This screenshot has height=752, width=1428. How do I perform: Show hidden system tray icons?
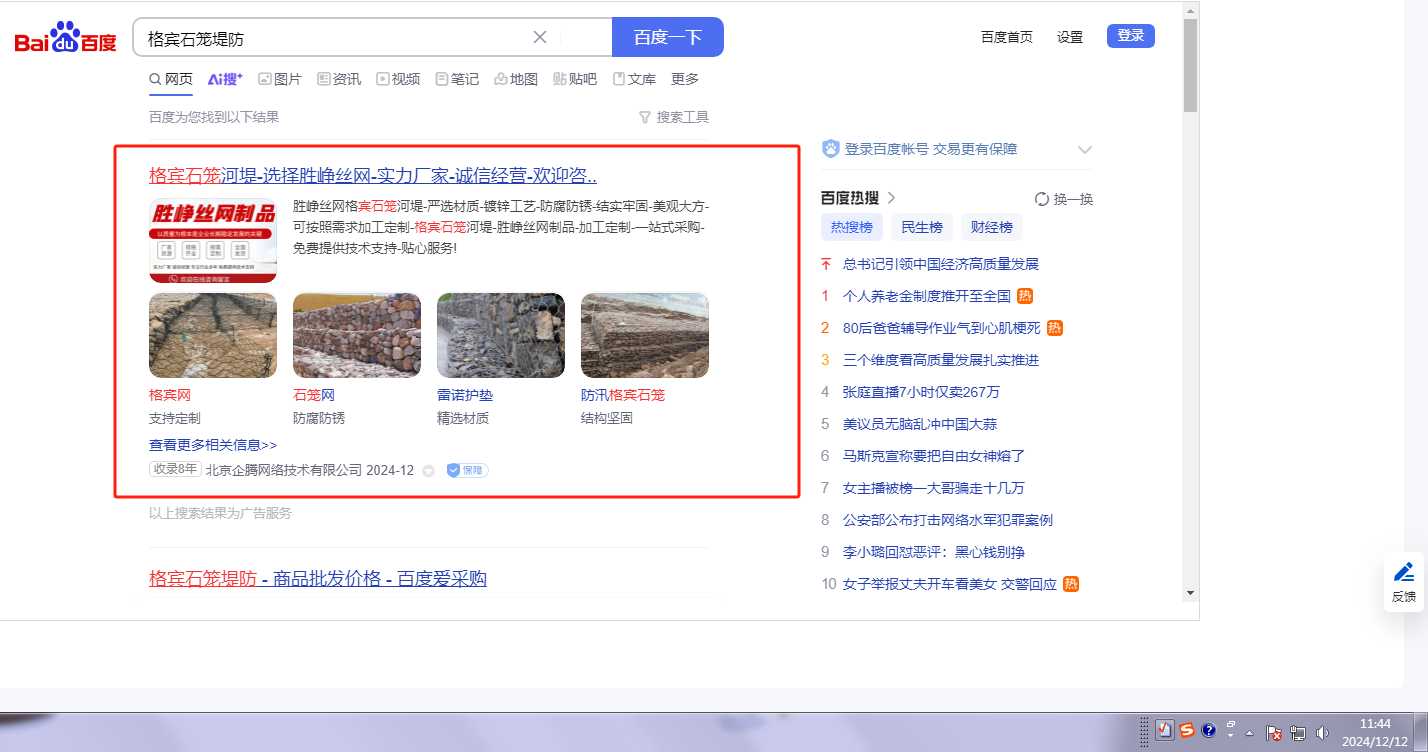tap(1249, 732)
